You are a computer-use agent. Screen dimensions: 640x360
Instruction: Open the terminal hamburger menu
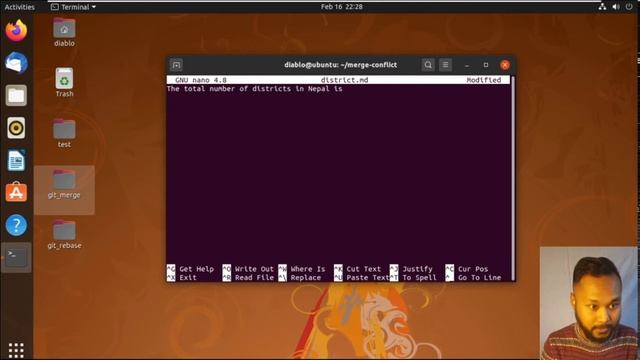pos(445,65)
